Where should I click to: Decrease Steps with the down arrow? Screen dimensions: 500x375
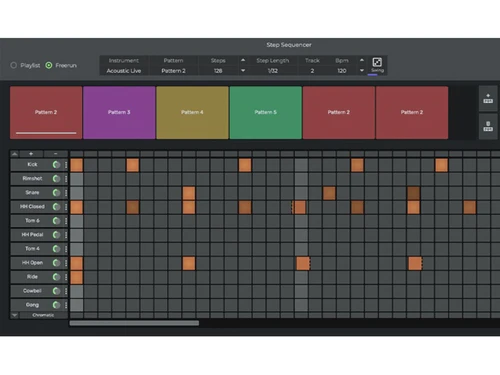pos(243,70)
